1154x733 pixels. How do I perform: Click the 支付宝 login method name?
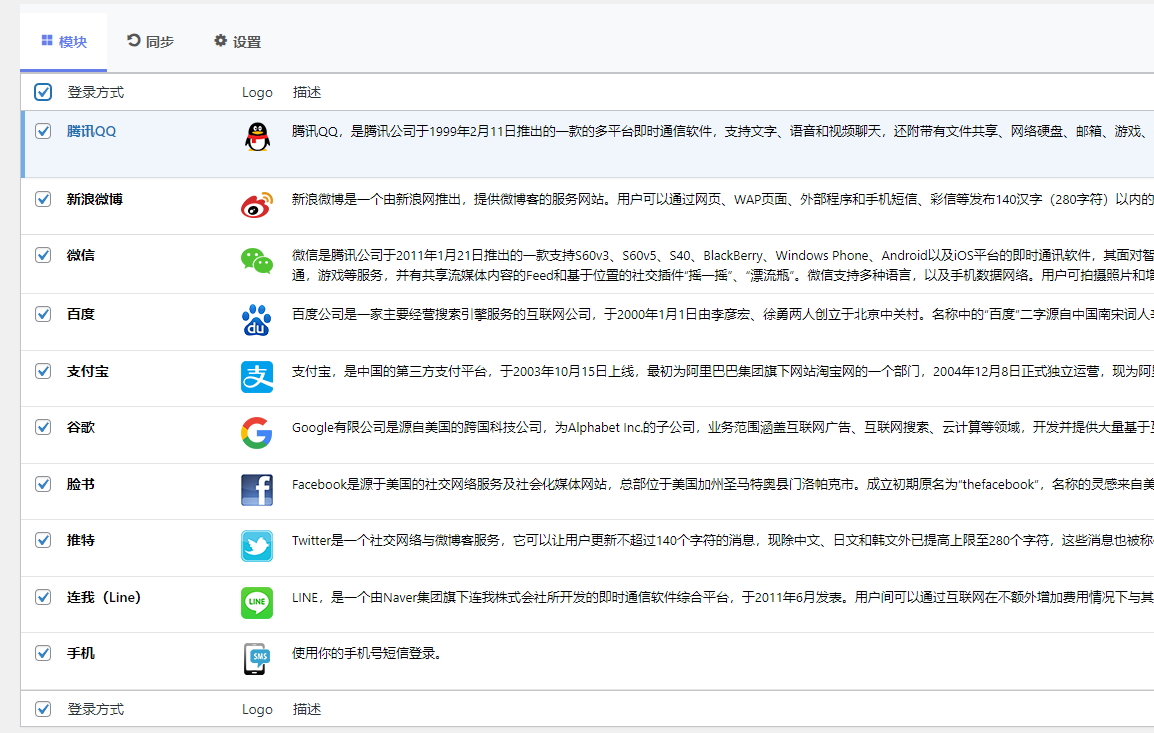point(88,371)
